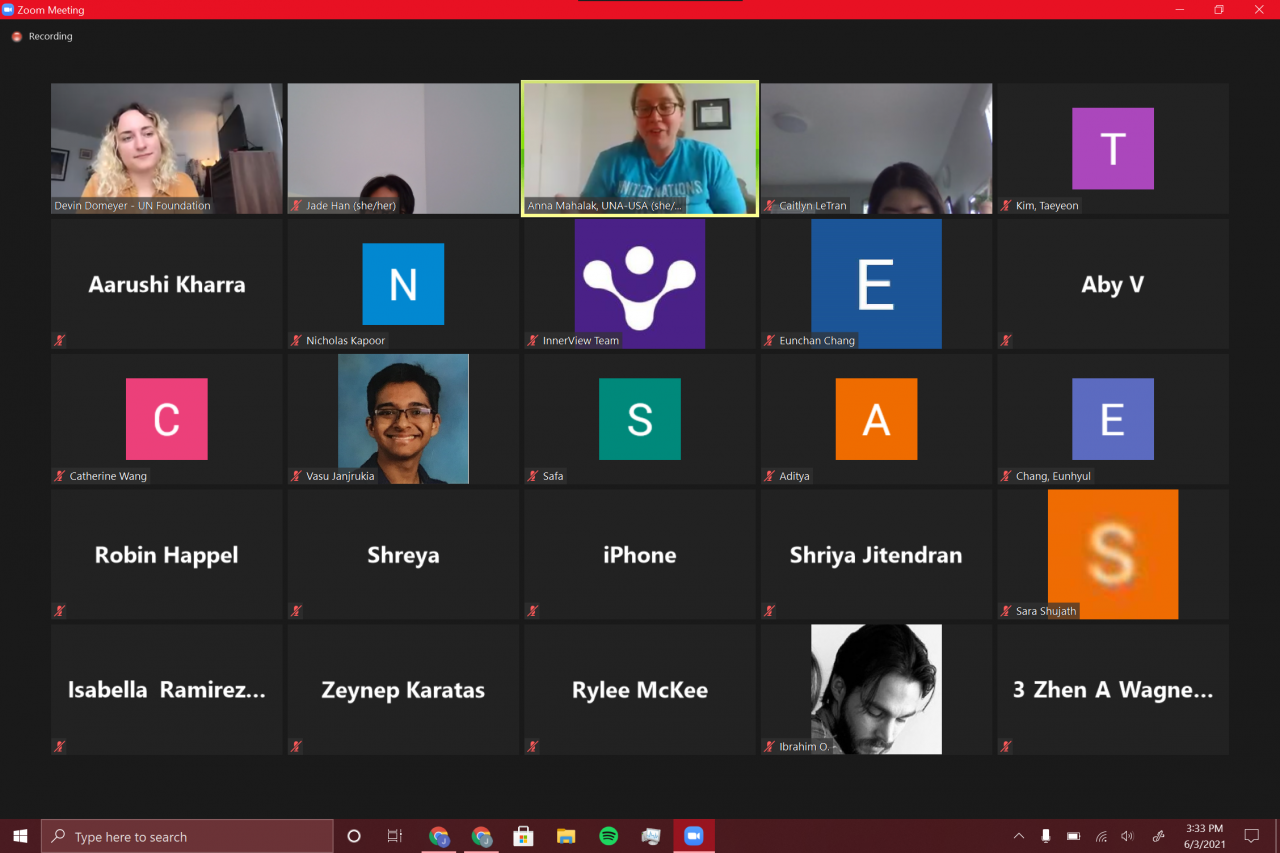Click the 'Devin Domeyer - UN Foundation' name label

point(132,206)
